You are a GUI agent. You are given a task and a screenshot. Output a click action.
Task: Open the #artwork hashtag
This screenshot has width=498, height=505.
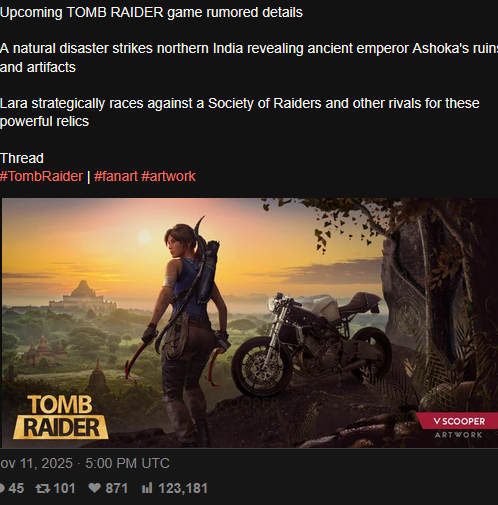pyautogui.click(x=168, y=176)
